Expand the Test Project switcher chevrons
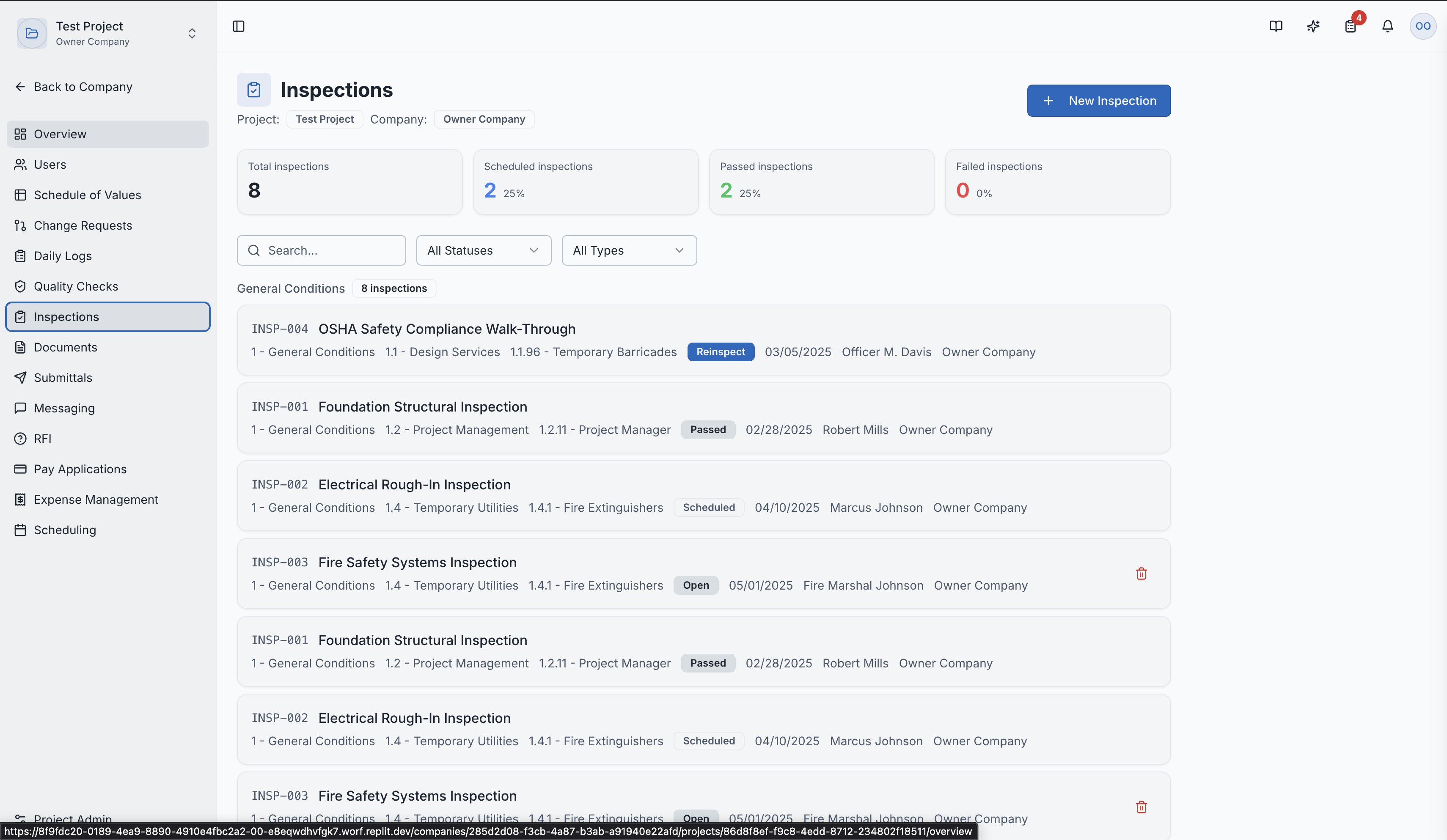This screenshot has height=840, width=1447. [192, 33]
